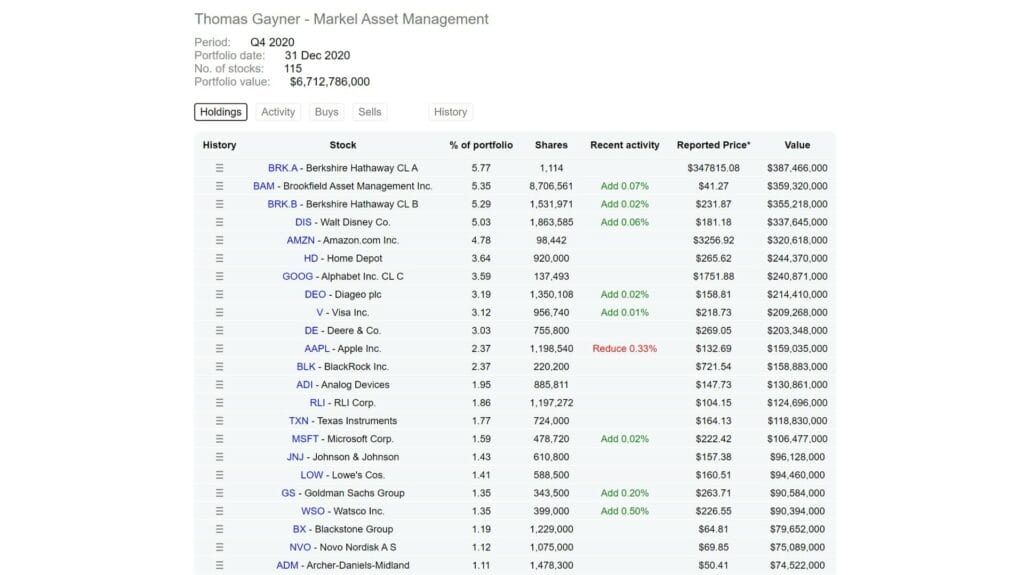Open history icon for BRK.B row
This screenshot has width=1024, height=575.
click(x=219, y=204)
